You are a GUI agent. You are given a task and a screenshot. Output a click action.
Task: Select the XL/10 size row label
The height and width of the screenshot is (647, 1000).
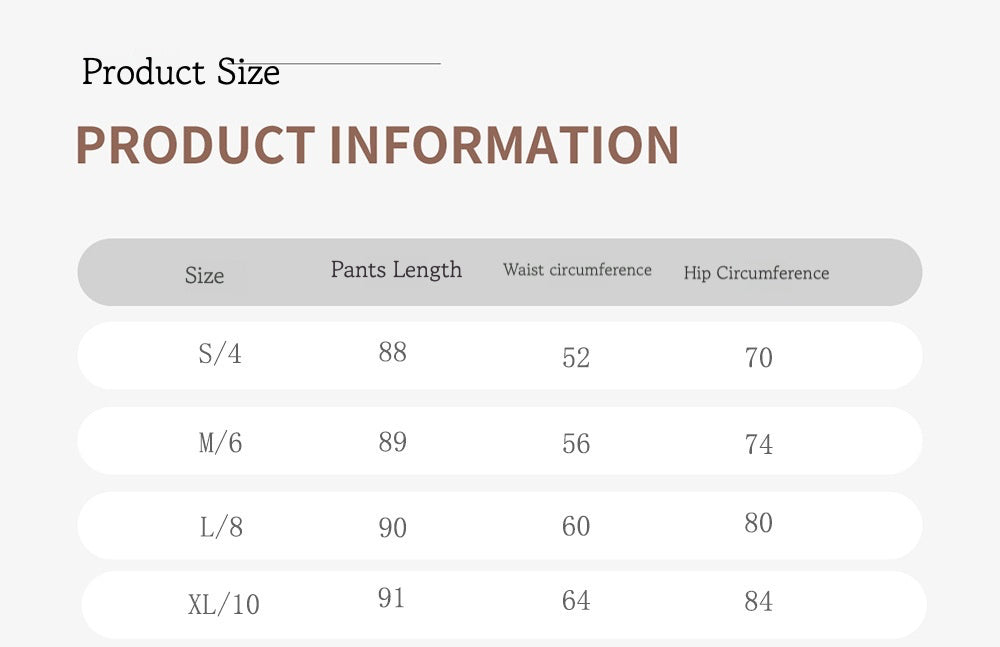coord(223,604)
